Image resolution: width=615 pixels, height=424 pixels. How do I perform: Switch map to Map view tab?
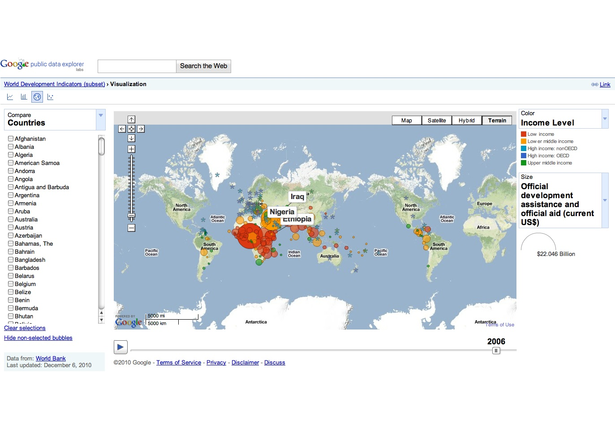click(407, 120)
